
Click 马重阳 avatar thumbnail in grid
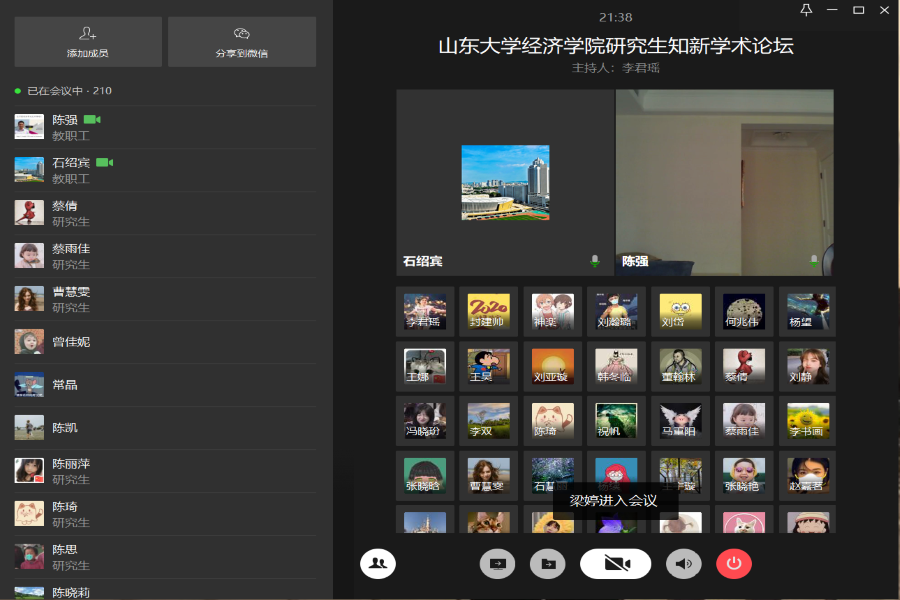(x=681, y=420)
